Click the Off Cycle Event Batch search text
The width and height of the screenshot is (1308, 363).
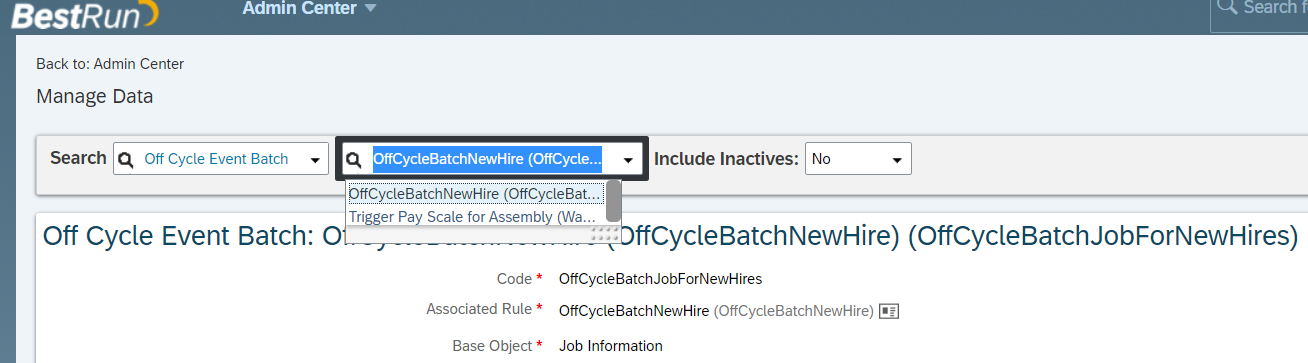(x=216, y=159)
